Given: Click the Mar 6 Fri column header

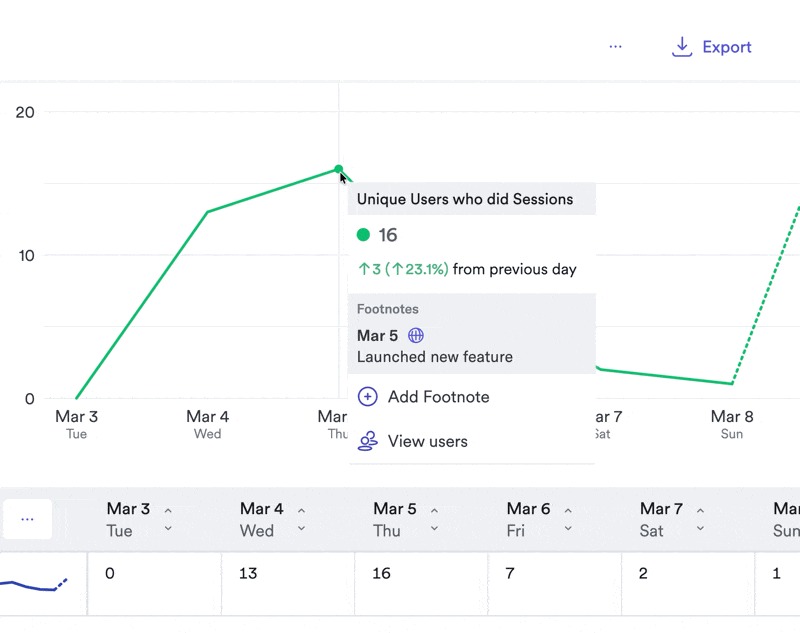Looking at the screenshot, I should pos(528,519).
